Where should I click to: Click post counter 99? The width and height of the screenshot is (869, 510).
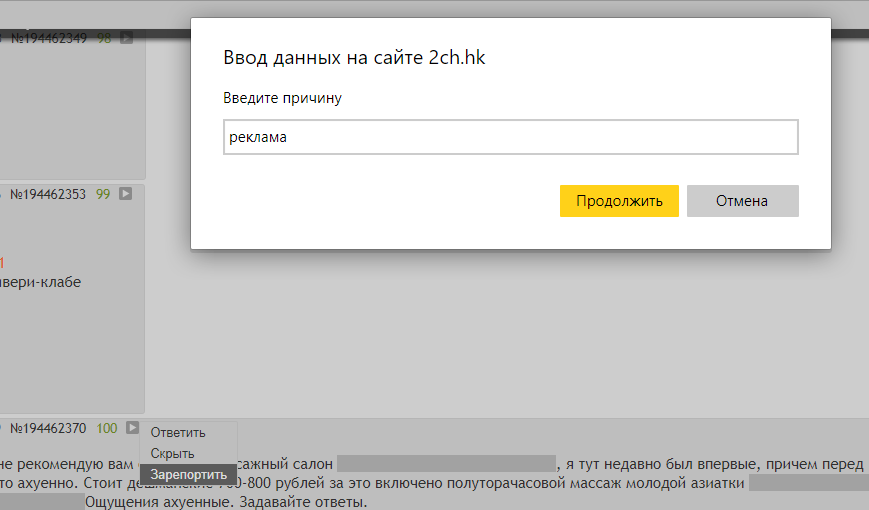[x=103, y=194]
